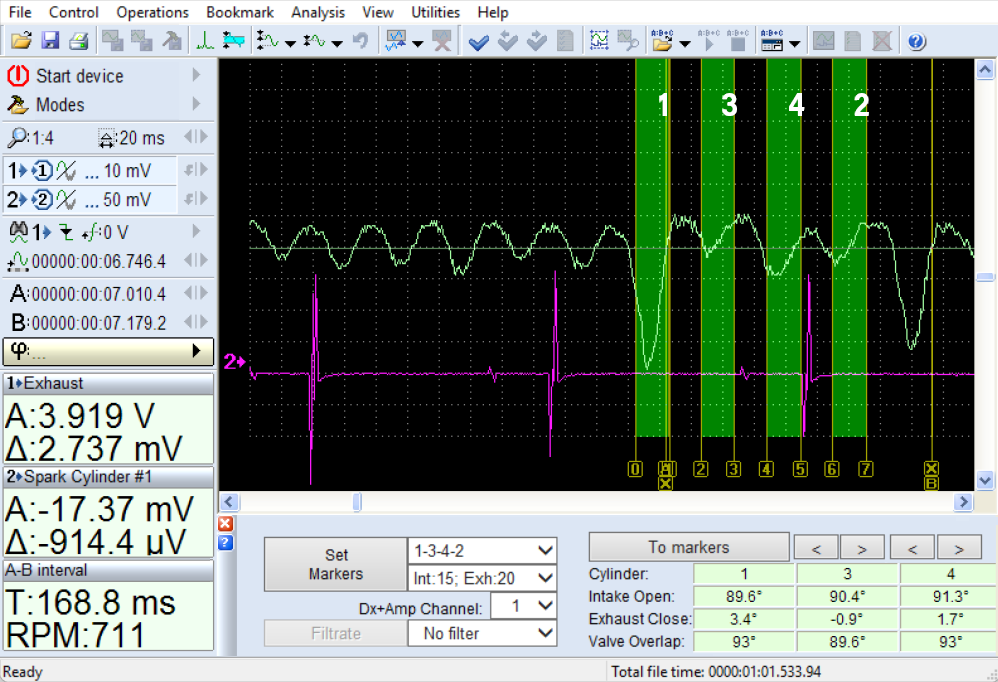This screenshot has height=682, width=998.
Task: Select marker B at waveform bottom right
Action: click(931, 484)
